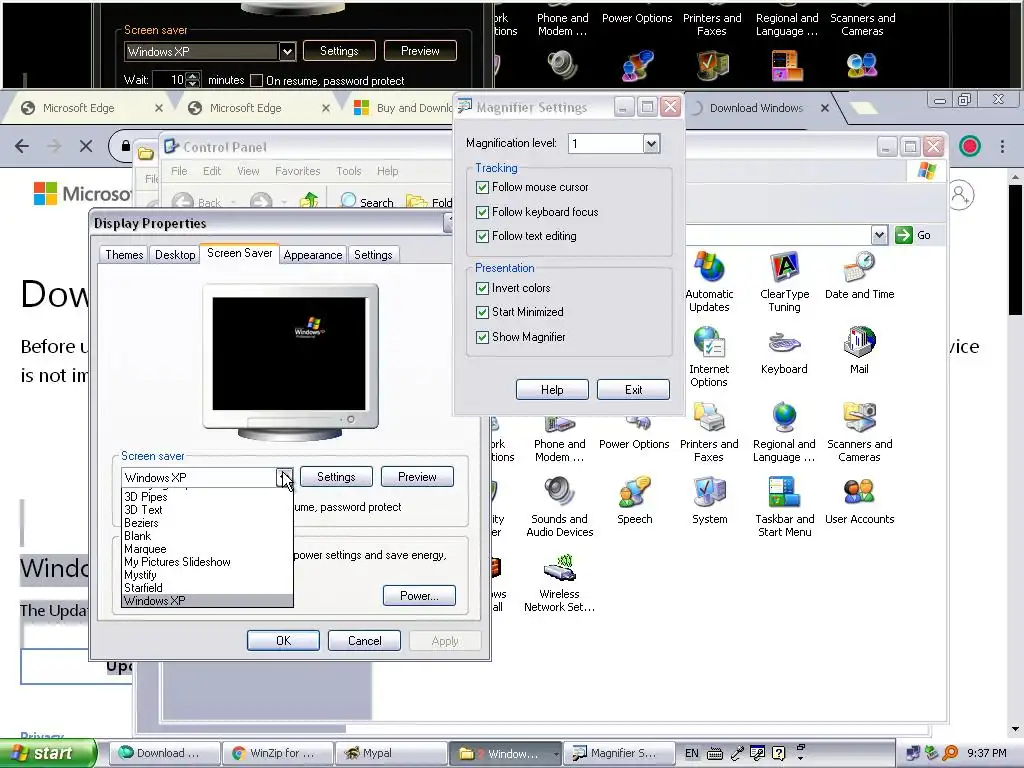
Task: Open Control Panel address bar dropdown
Action: 880,235
